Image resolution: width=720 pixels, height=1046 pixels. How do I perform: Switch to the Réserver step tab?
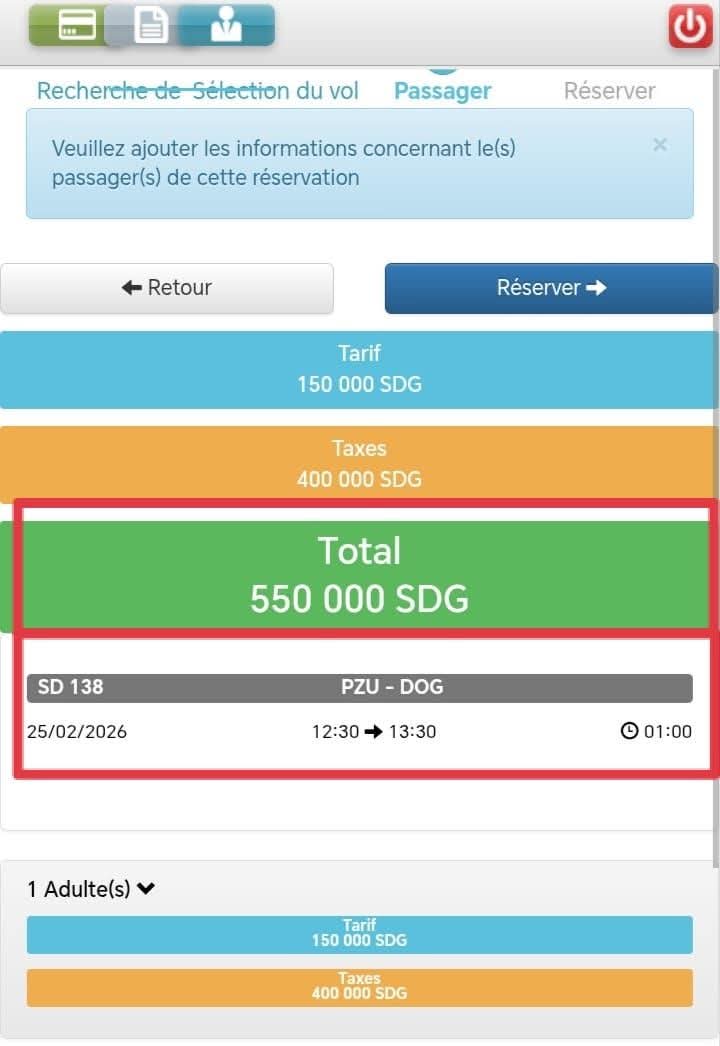click(x=609, y=91)
